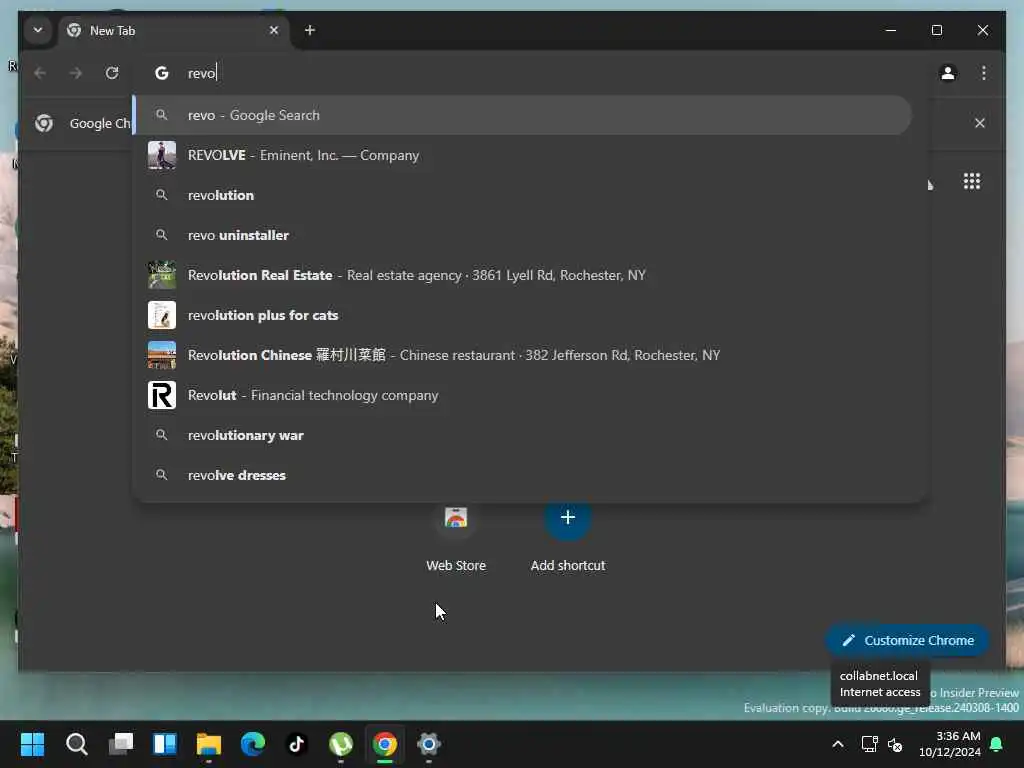Pick the Revolut financial technology suggestion
The image size is (1024, 768).
[x=522, y=395]
